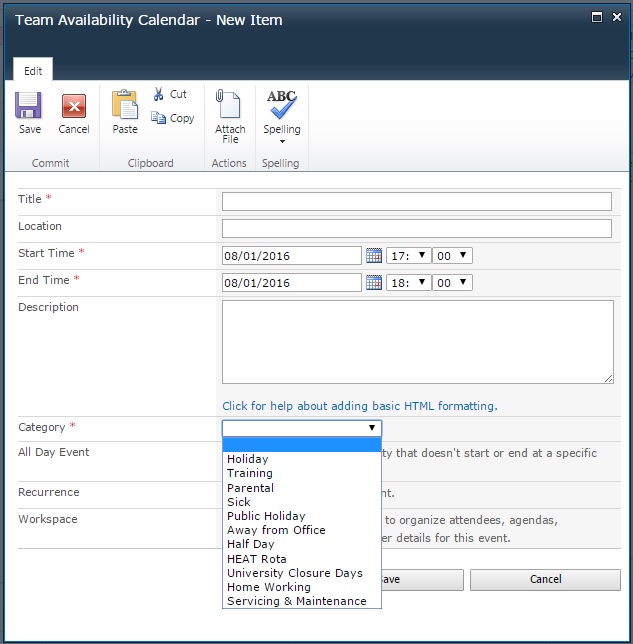Click the Copy icon in Clipboard group
The image size is (633, 644).
[x=159, y=118]
